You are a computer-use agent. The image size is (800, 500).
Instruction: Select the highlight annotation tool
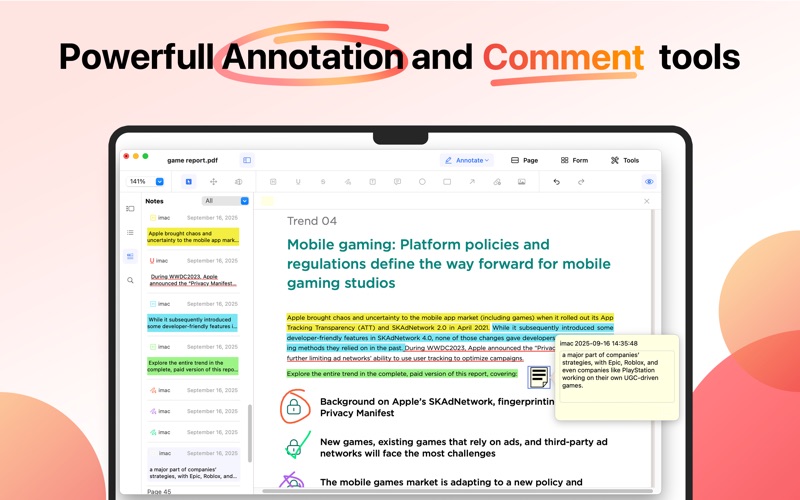[x=273, y=182]
